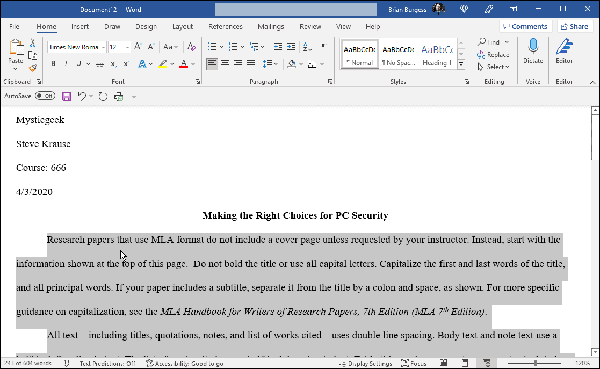600x369 pixels.
Task: Show paragraph marks and hidden symbols
Action: (324, 46)
